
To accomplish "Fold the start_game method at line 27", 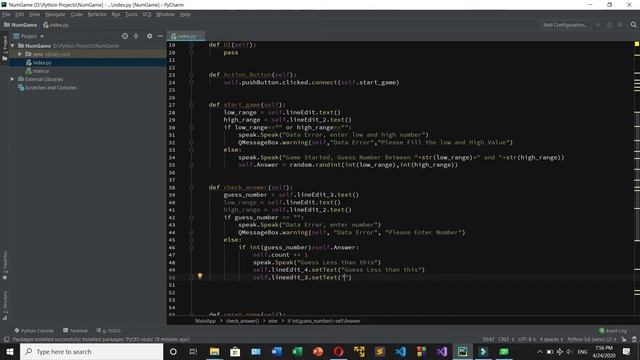I will (191, 105).
